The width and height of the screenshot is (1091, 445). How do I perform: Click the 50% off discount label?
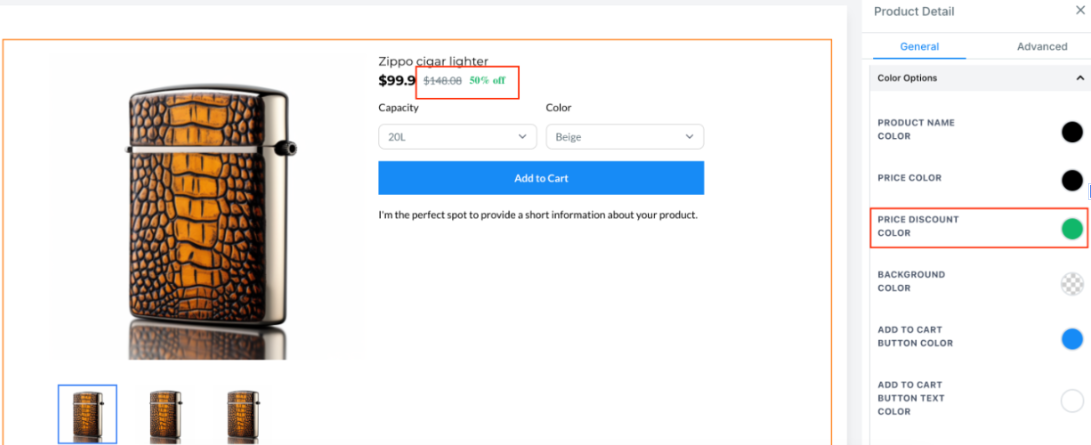tap(487, 81)
